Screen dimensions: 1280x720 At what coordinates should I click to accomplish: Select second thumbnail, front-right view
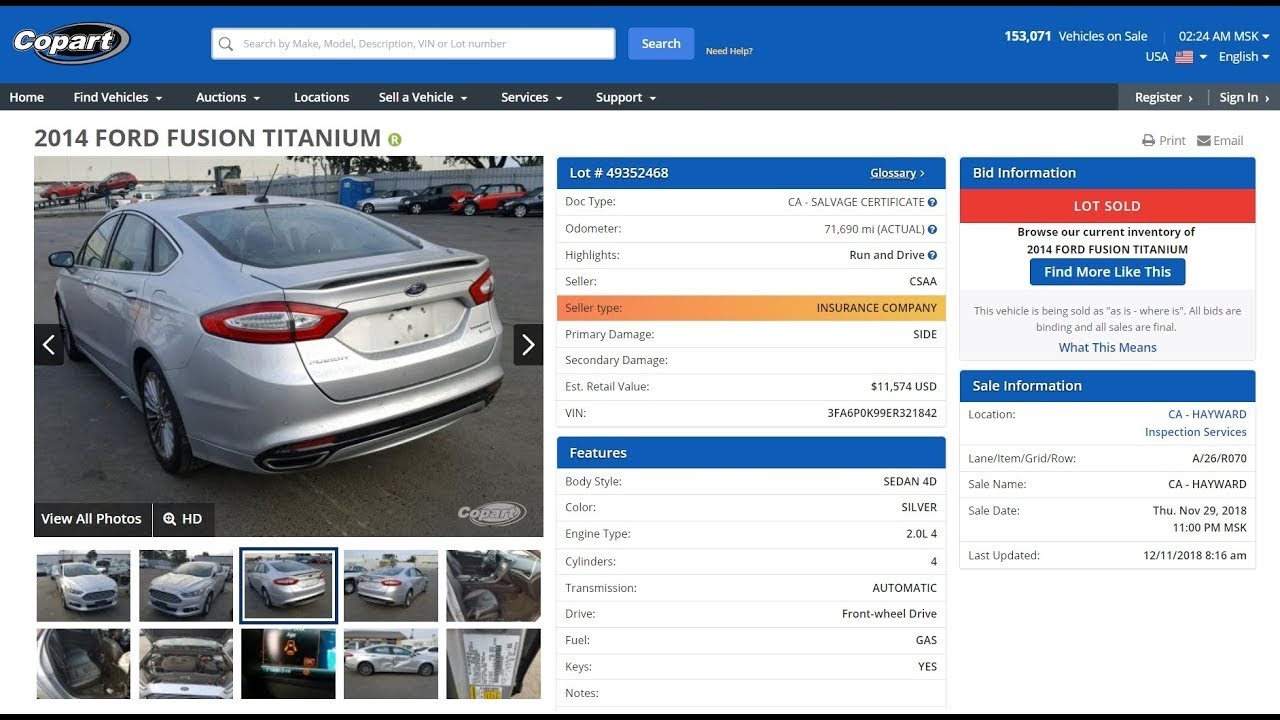(186, 586)
